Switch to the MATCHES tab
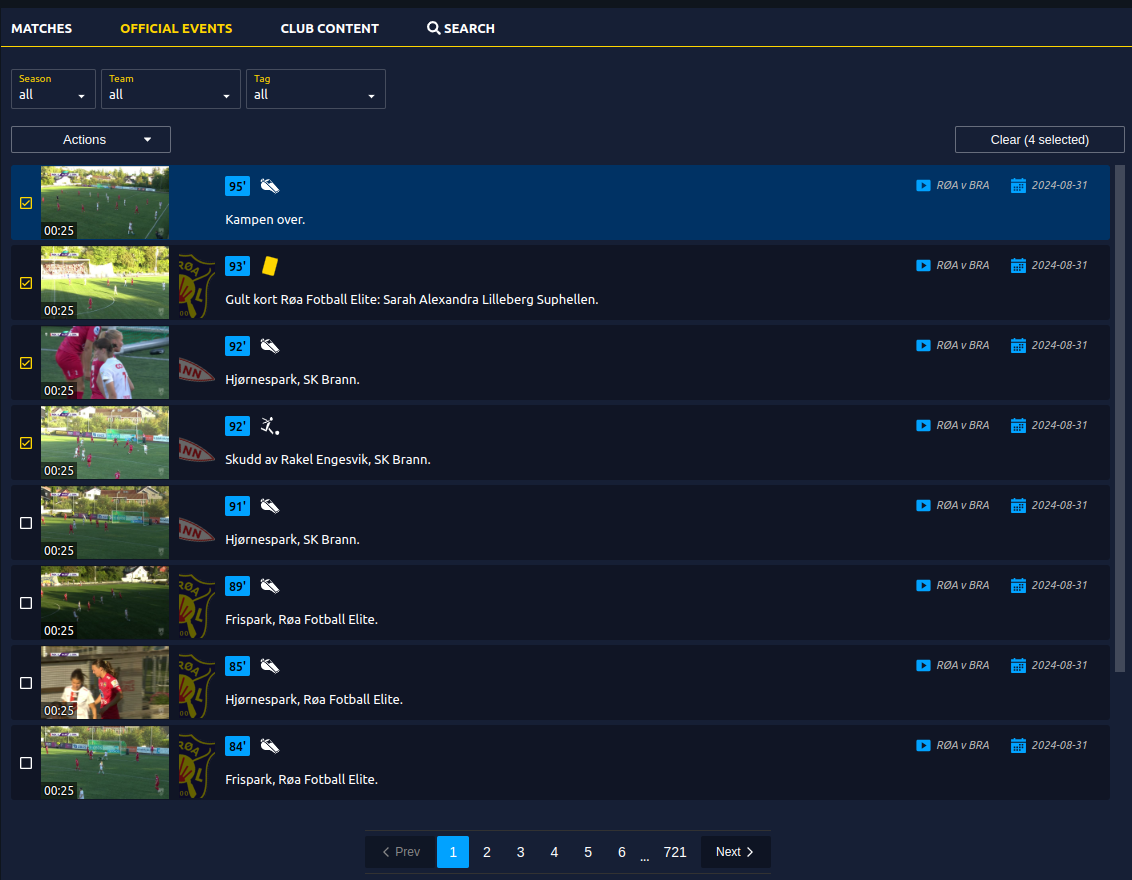The width and height of the screenshot is (1132, 880). coord(41,28)
